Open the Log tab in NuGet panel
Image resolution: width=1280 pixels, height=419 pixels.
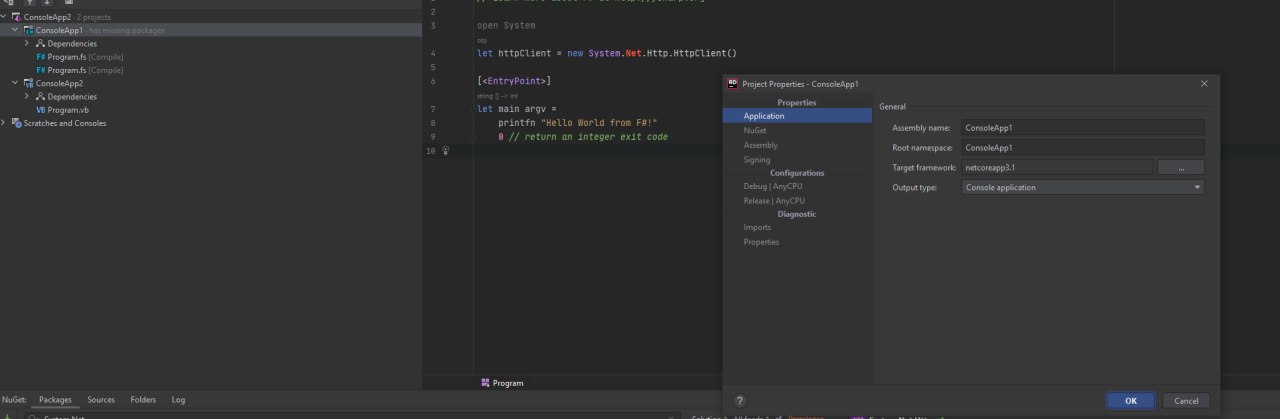pyautogui.click(x=178, y=400)
